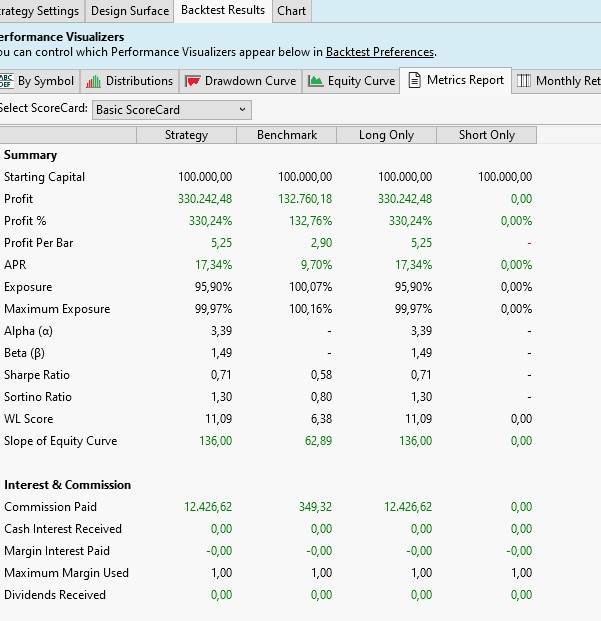Click the Benchmark column header
The height and width of the screenshot is (621, 601).
click(x=286, y=135)
